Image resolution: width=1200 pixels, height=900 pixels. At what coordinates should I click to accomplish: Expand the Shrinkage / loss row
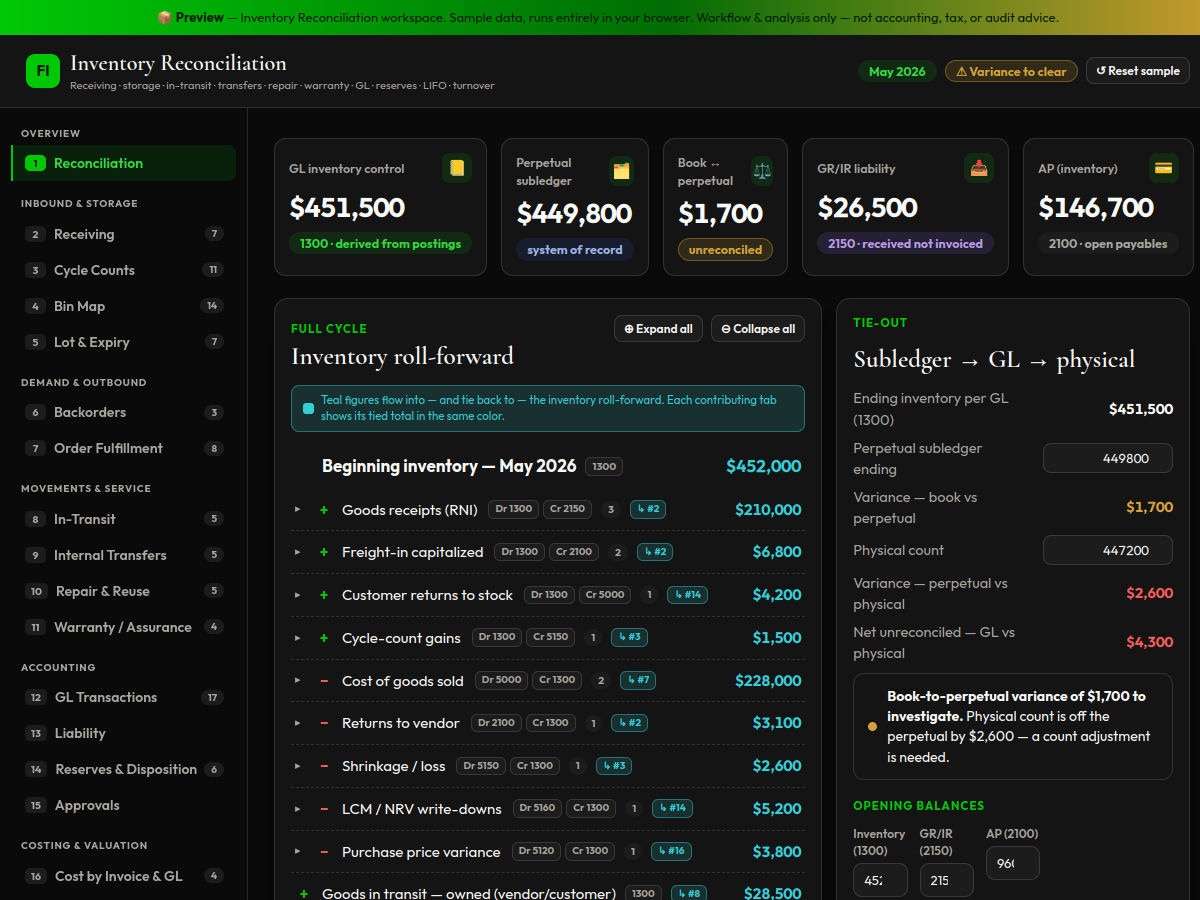pyautogui.click(x=297, y=766)
